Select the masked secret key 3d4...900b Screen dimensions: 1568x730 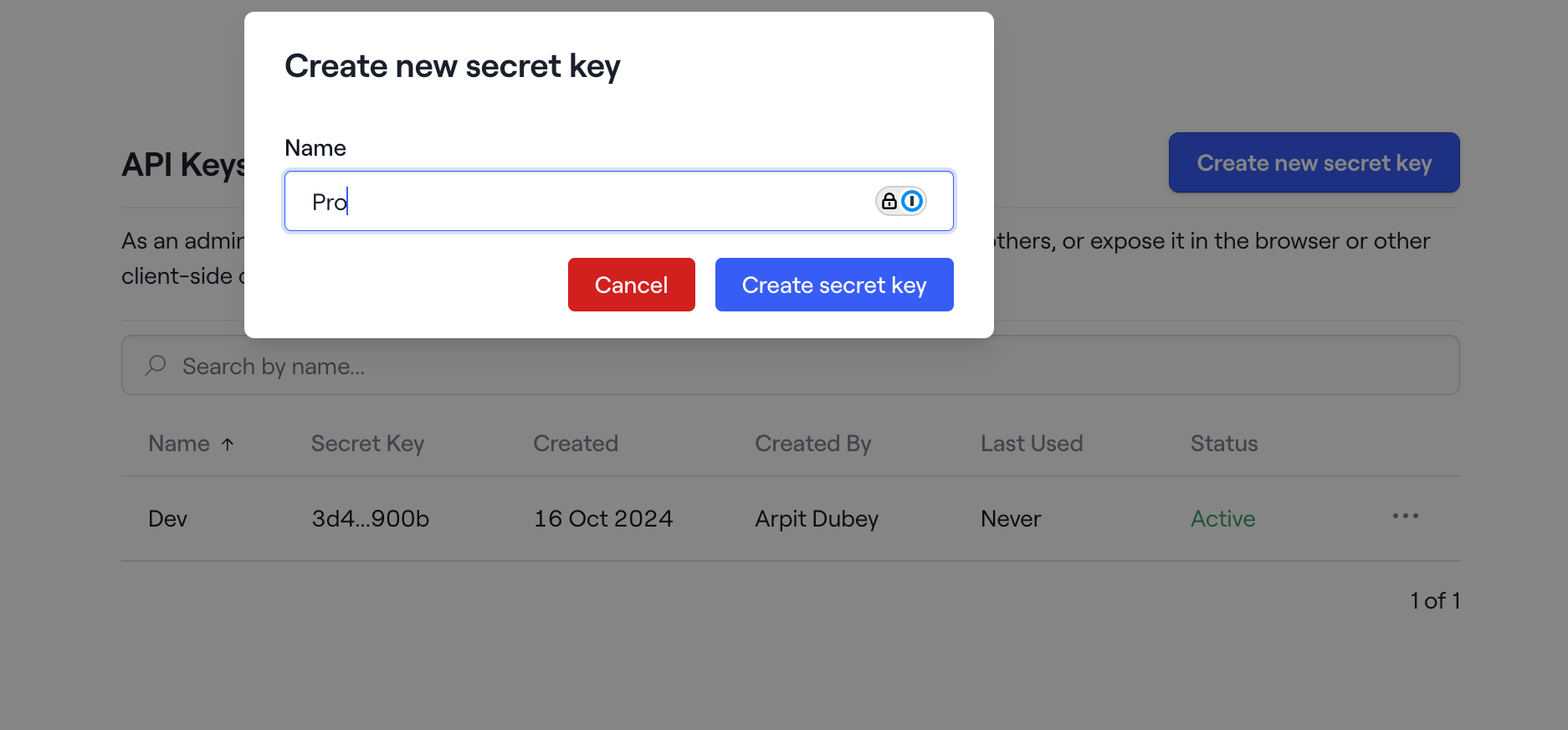(370, 518)
